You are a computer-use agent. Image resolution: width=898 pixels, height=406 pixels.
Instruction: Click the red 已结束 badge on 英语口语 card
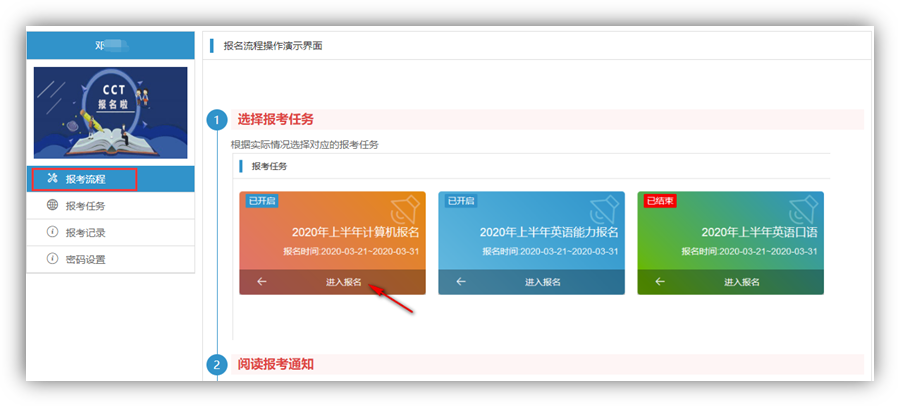(660, 201)
